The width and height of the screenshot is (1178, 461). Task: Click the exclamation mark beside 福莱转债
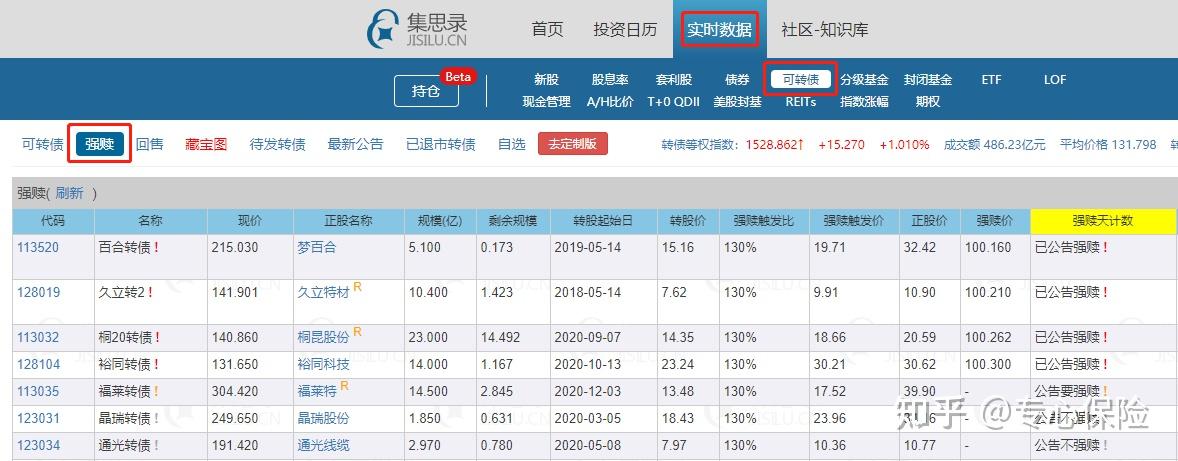[156, 391]
